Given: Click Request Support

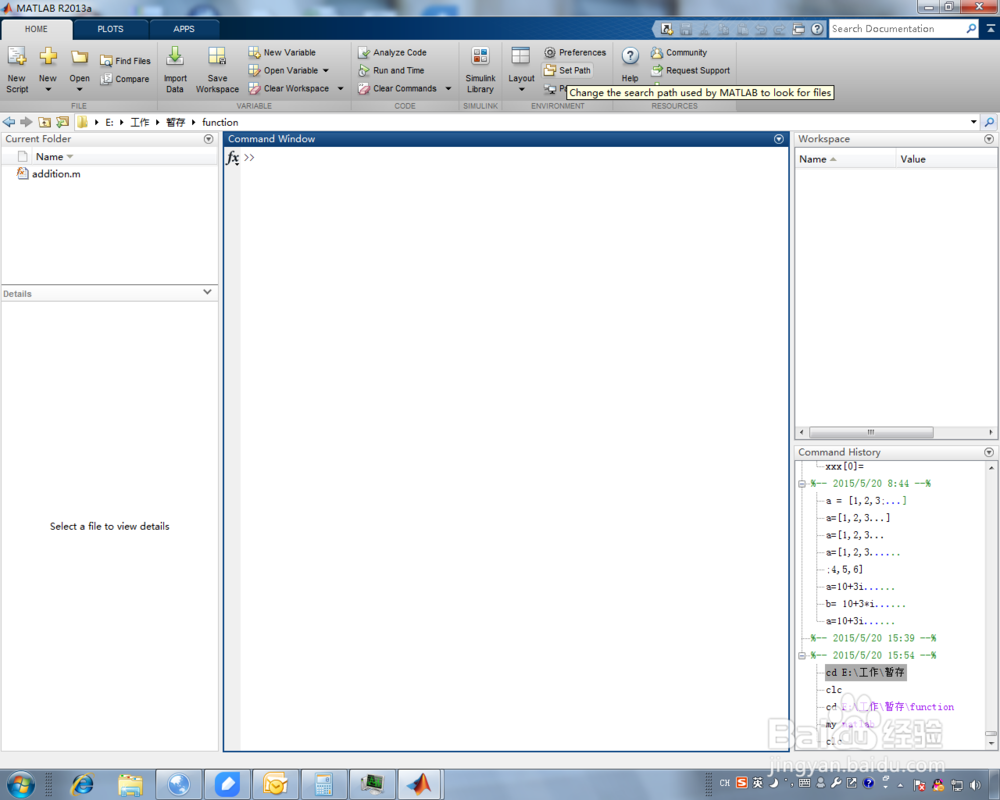Looking at the screenshot, I should point(690,70).
